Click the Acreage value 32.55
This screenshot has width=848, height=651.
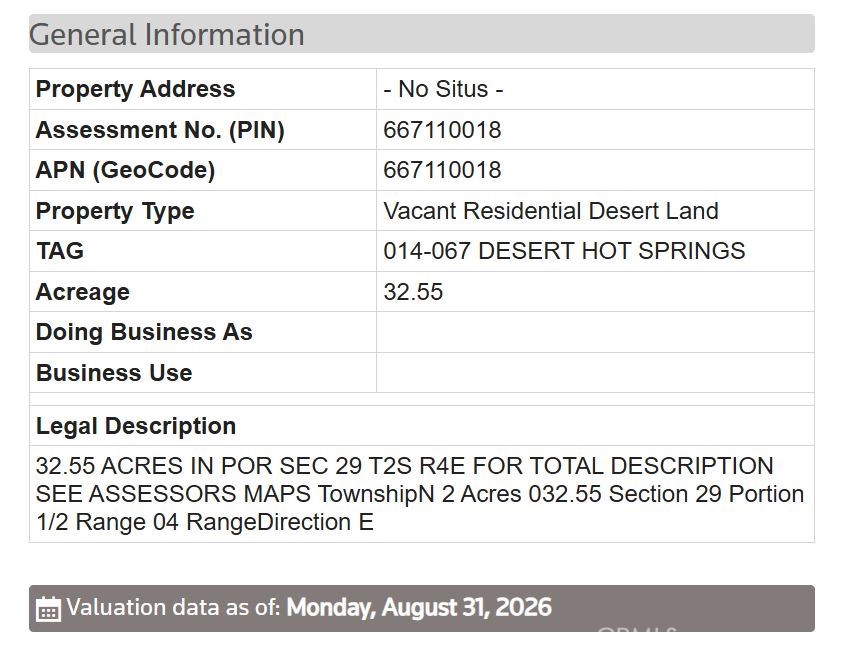(413, 292)
